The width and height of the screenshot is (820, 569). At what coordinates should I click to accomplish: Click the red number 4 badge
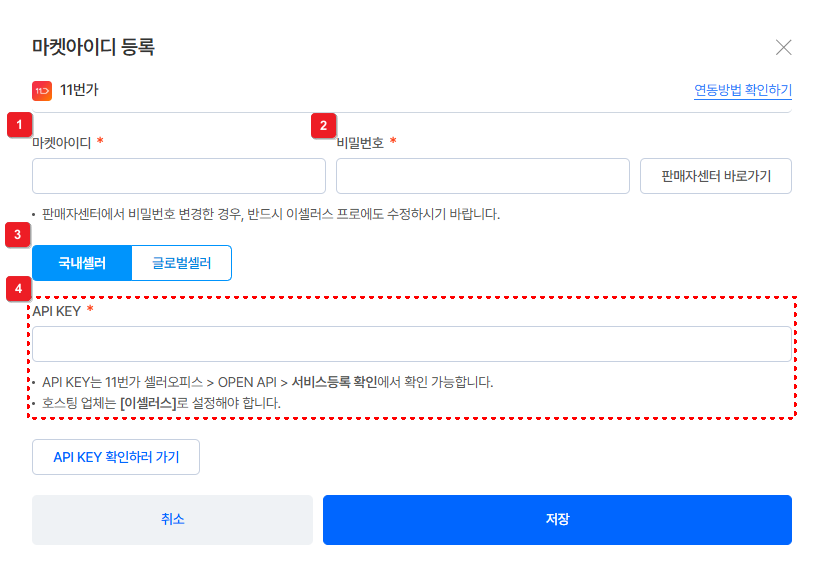click(x=19, y=290)
